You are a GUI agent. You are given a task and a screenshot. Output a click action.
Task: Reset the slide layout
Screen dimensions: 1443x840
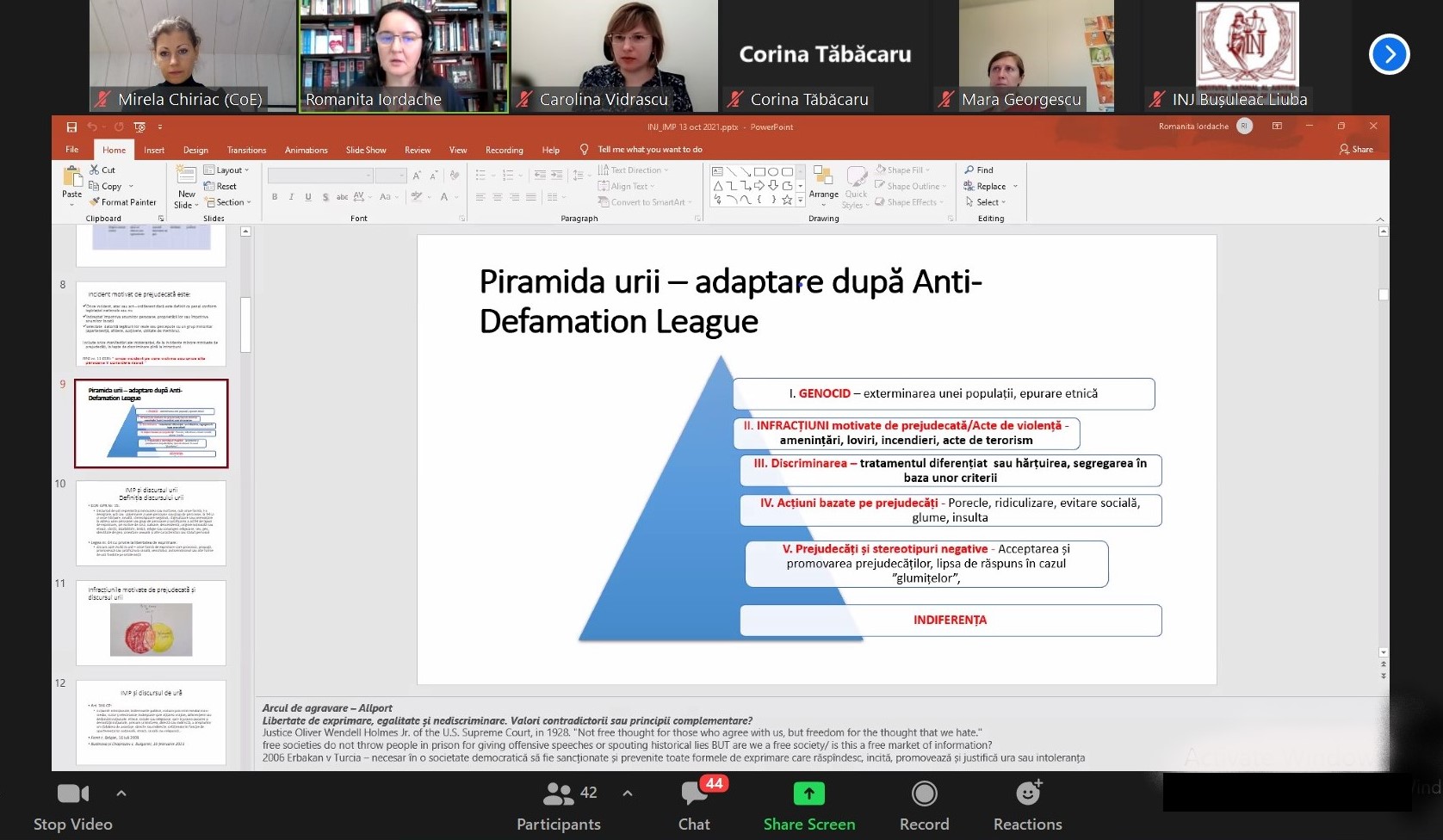point(220,186)
